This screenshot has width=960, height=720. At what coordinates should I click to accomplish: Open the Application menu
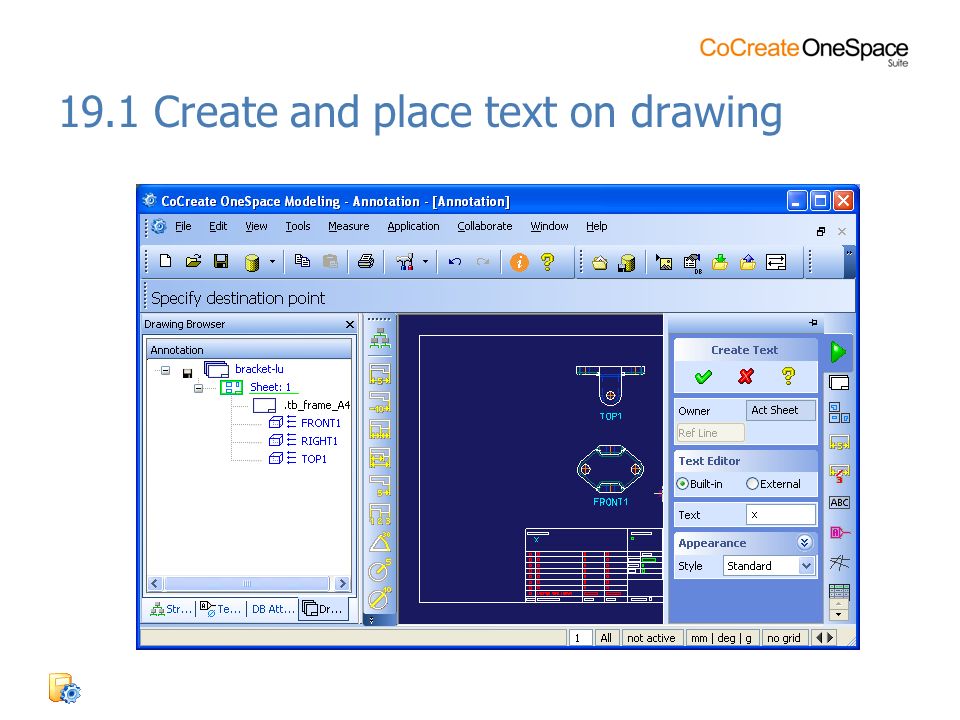pos(413,227)
